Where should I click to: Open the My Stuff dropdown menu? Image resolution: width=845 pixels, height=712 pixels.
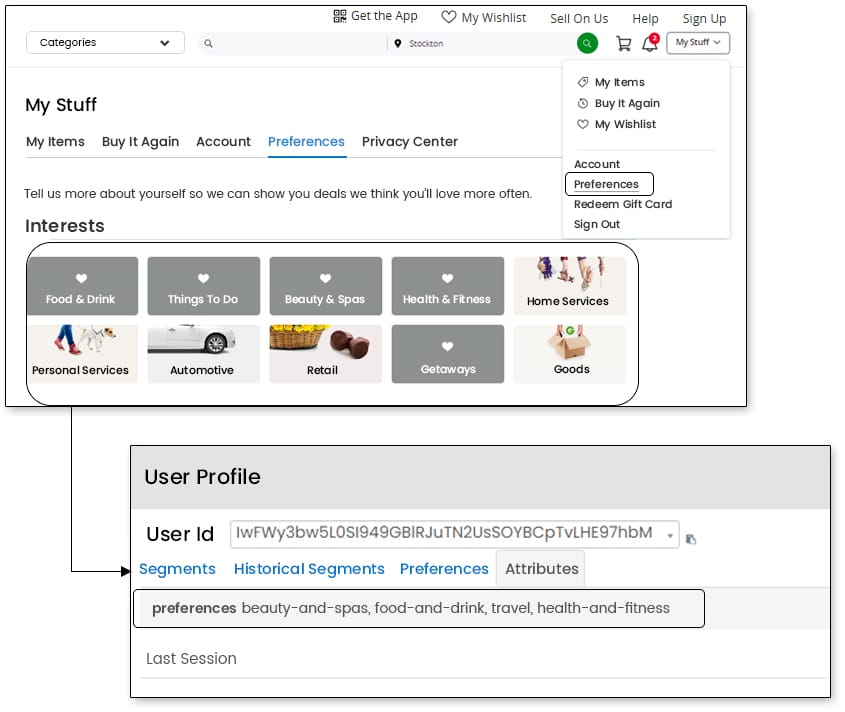pyautogui.click(x=698, y=43)
